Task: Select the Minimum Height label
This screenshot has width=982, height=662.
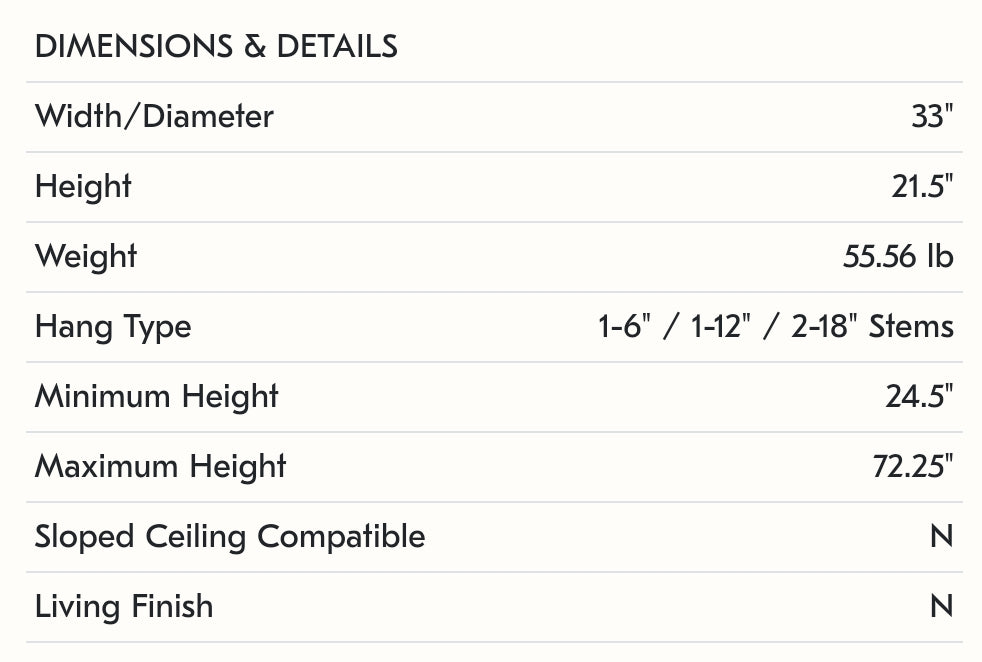Action: [x=157, y=397]
